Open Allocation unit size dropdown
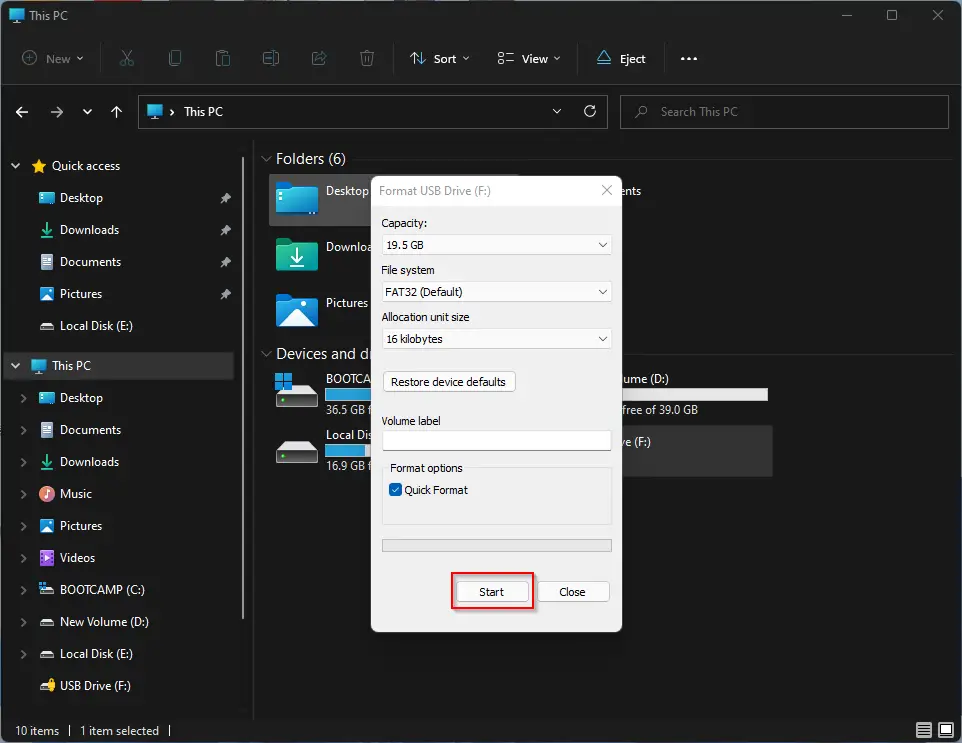The height and width of the screenshot is (743, 962). [x=496, y=339]
